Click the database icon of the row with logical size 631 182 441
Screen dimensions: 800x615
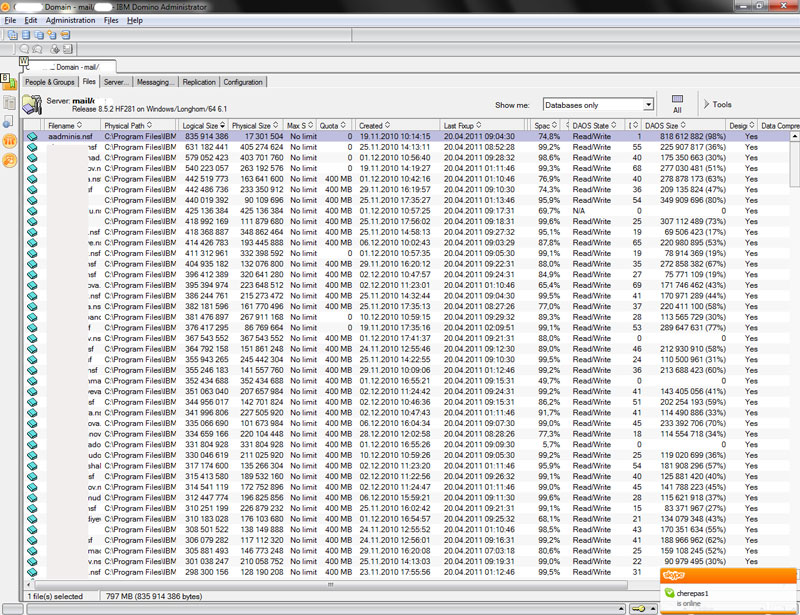point(32,147)
